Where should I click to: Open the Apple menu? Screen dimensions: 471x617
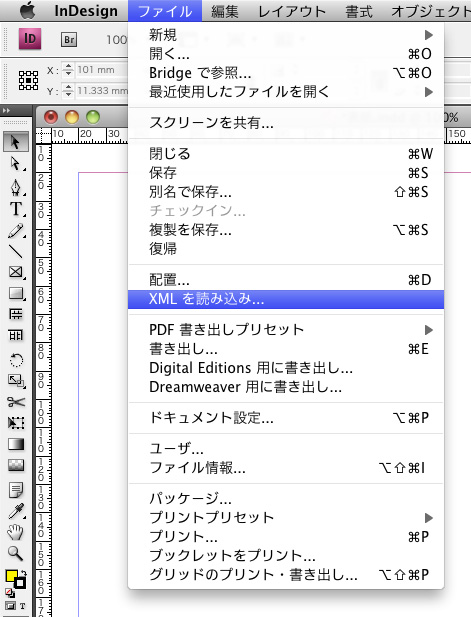pos(28,11)
